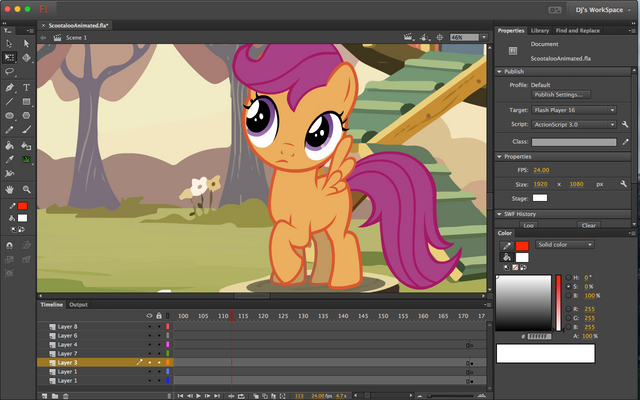Viewport: 640px width, 400px height.
Task: Select the ScootalooAnimated.fla document tab
Action: click(x=76, y=25)
